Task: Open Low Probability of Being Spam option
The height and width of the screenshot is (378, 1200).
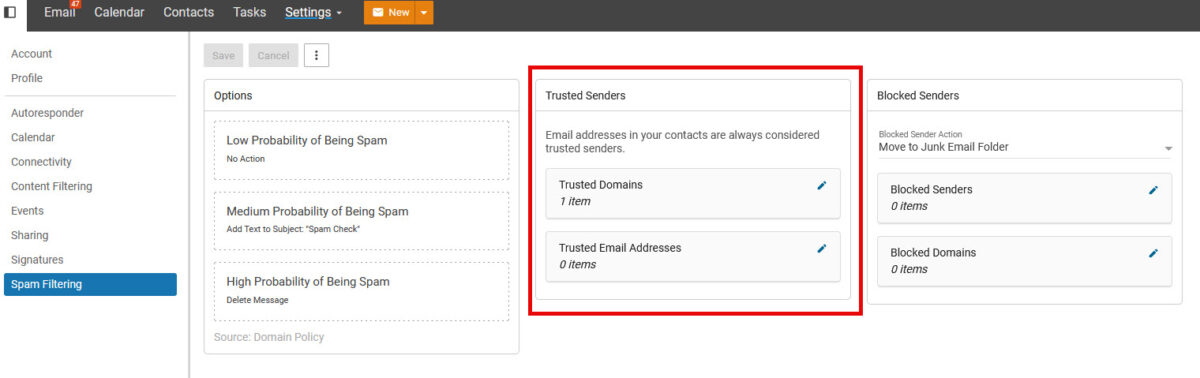Action: point(361,150)
